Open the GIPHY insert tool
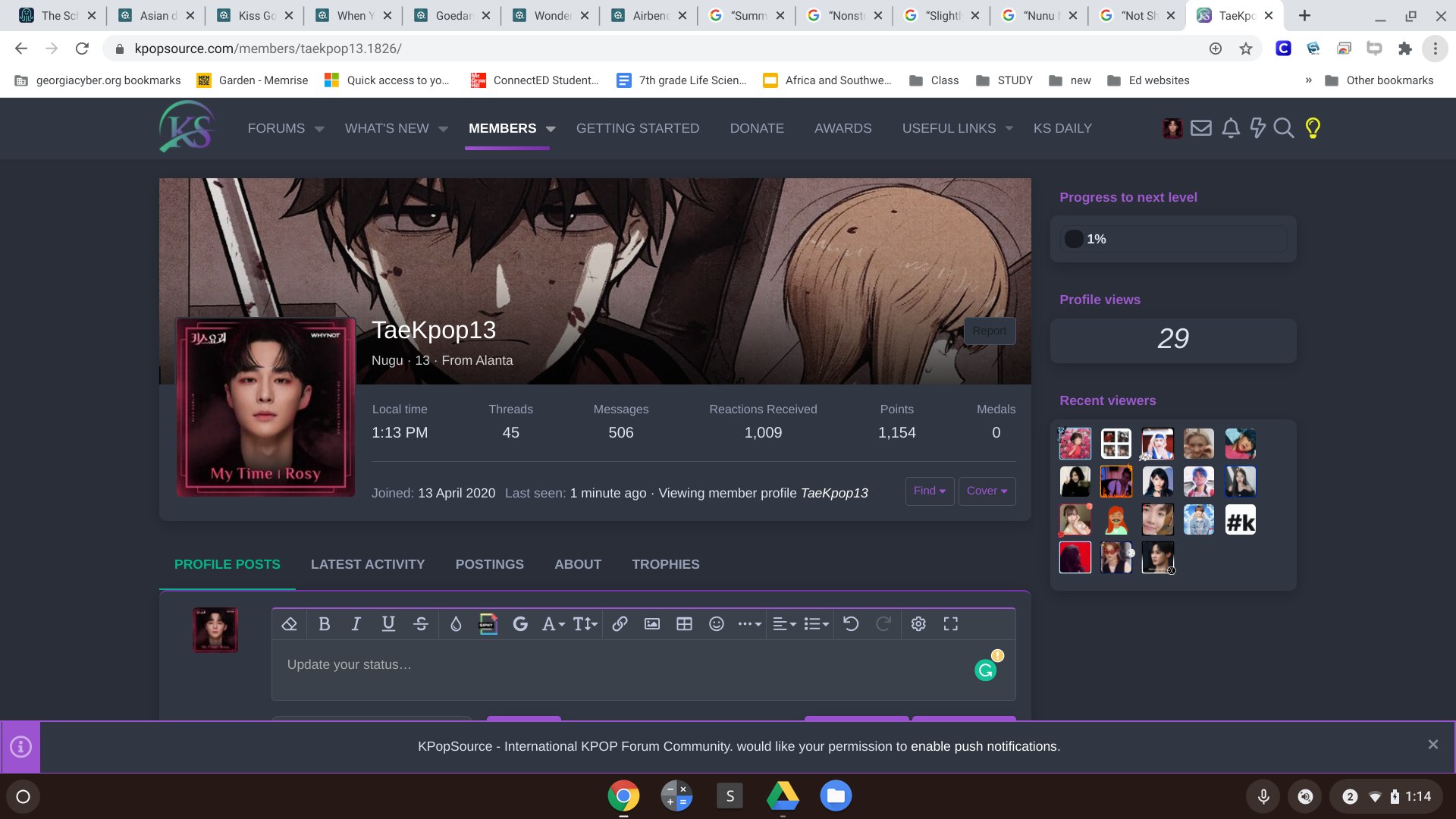The height and width of the screenshot is (819, 1456). click(488, 624)
